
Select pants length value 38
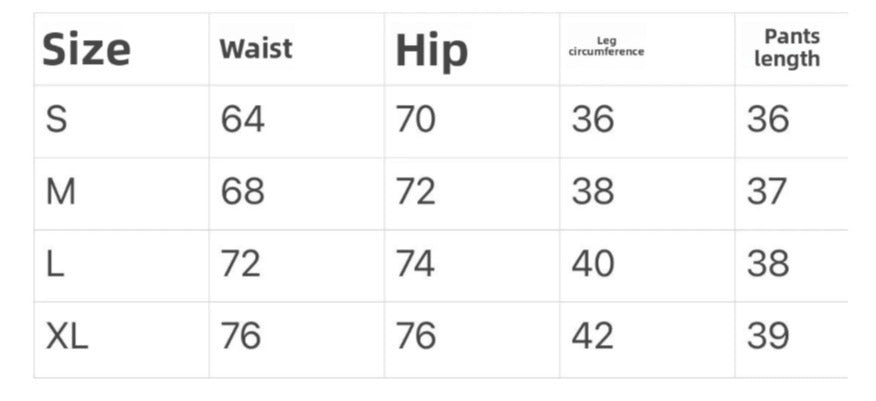[x=768, y=264]
